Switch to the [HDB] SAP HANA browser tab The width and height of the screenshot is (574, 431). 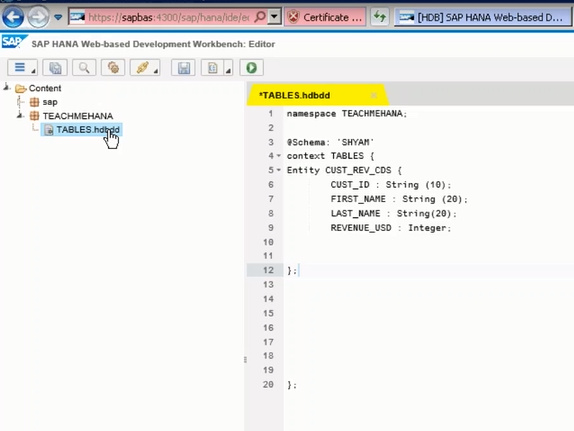coord(482,17)
